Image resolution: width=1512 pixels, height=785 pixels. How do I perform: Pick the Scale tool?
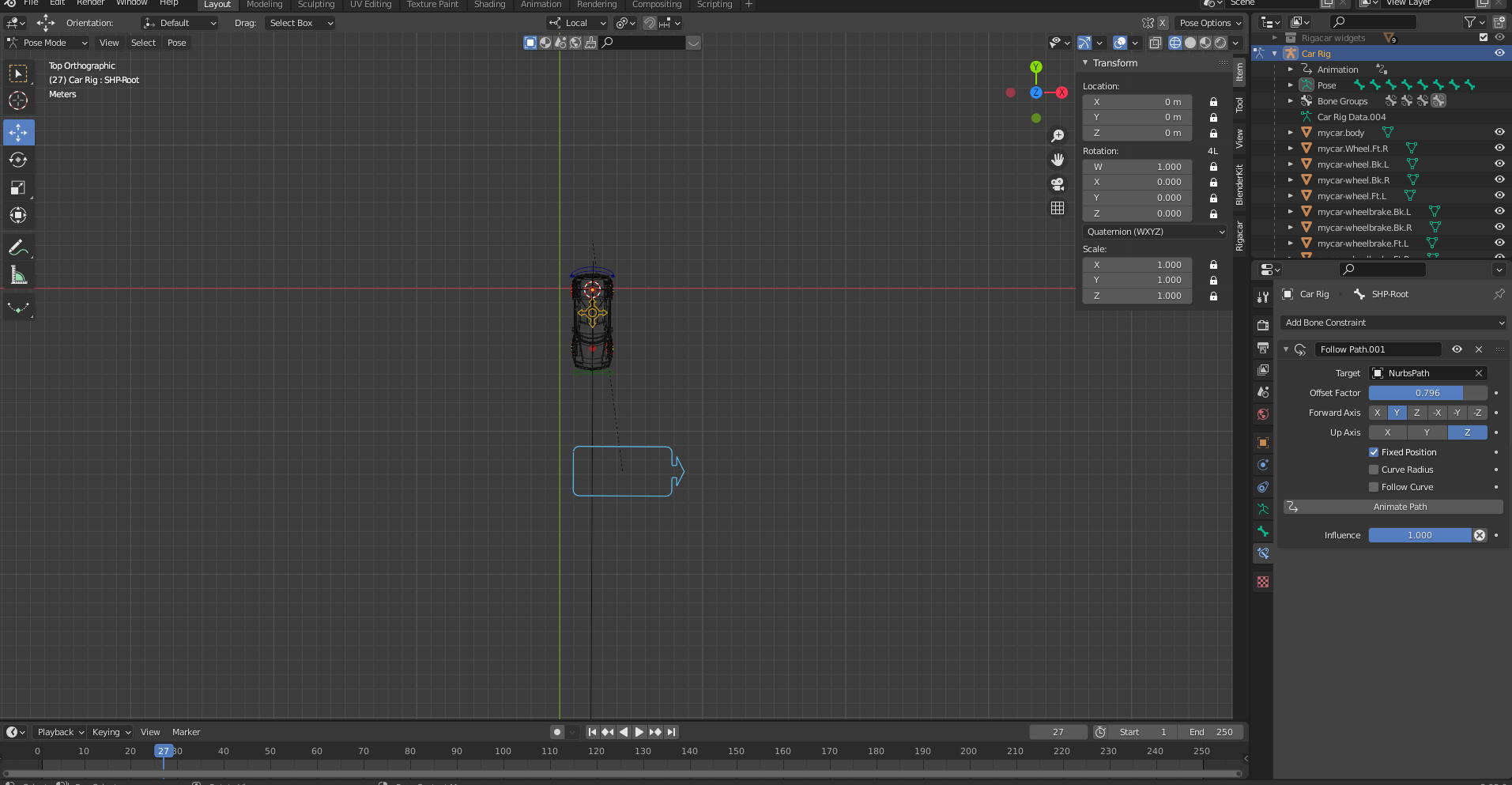[x=18, y=187]
